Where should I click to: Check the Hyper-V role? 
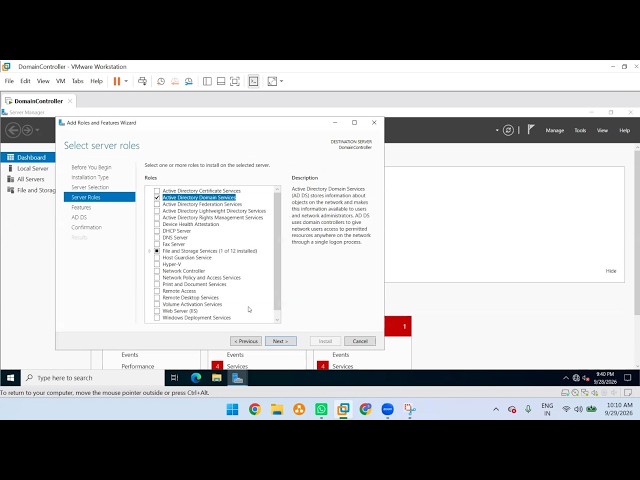(x=157, y=264)
